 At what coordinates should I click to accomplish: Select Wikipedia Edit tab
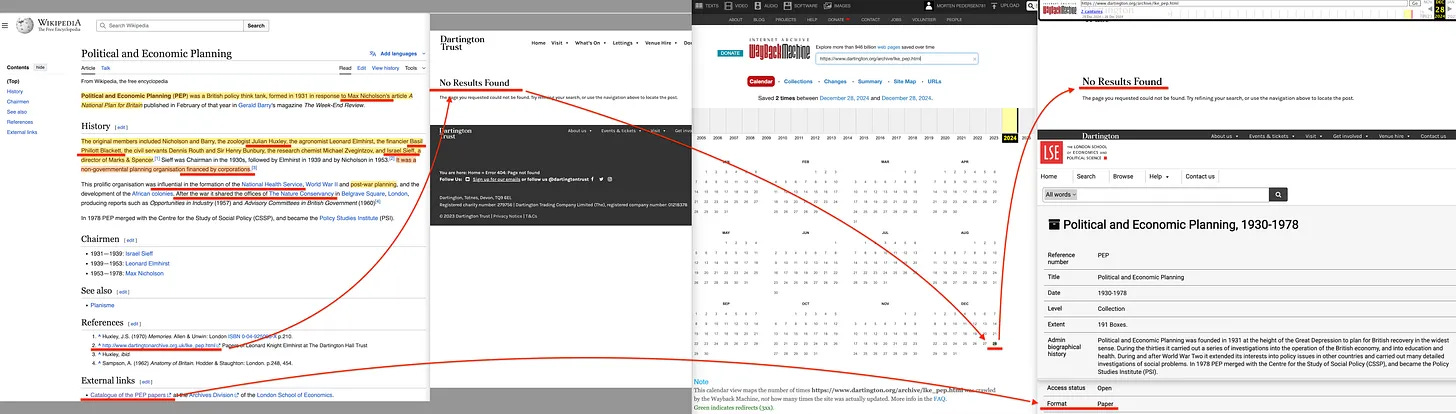pos(361,68)
